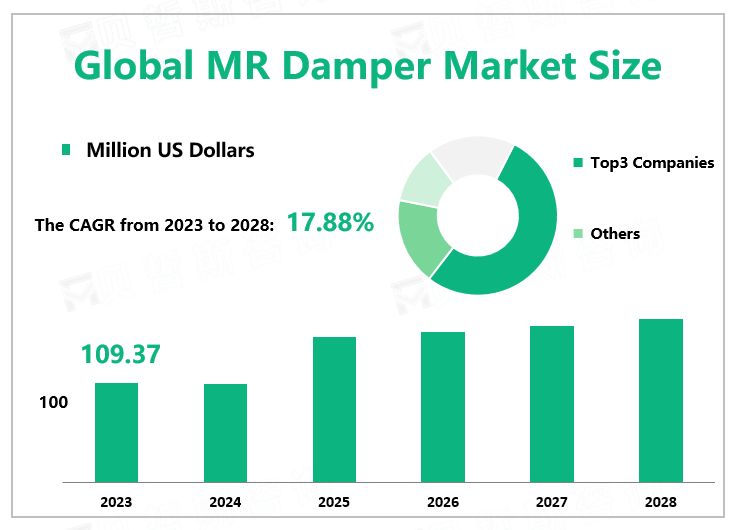This screenshot has height=530, width=732.
Task: Select the Top3 Companies legend label
Action: coord(652,162)
